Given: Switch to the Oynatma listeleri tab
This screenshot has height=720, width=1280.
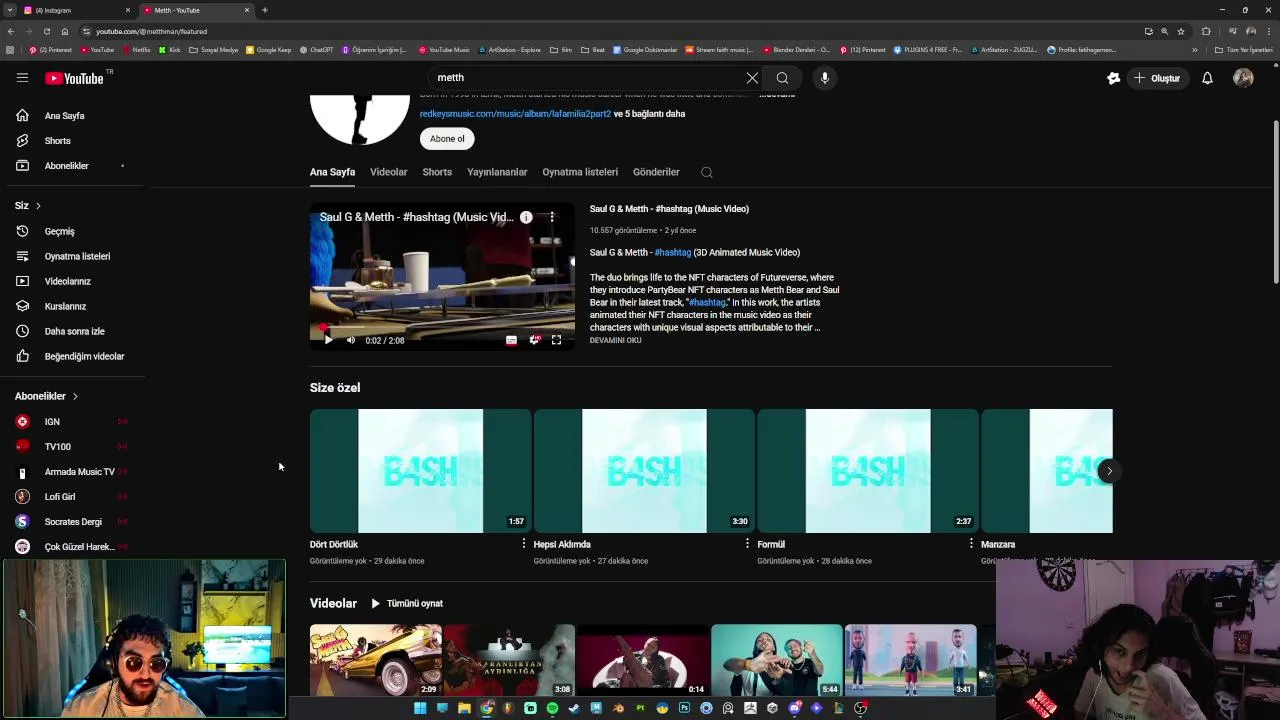Looking at the screenshot, I should click(580, 172).
